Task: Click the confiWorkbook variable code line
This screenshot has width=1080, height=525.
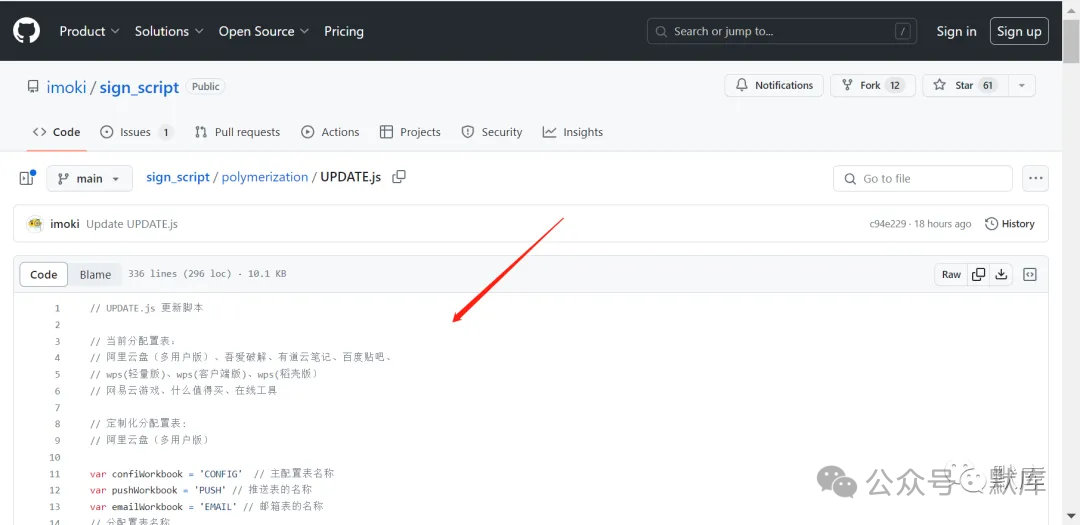Action: pos(212,474)
